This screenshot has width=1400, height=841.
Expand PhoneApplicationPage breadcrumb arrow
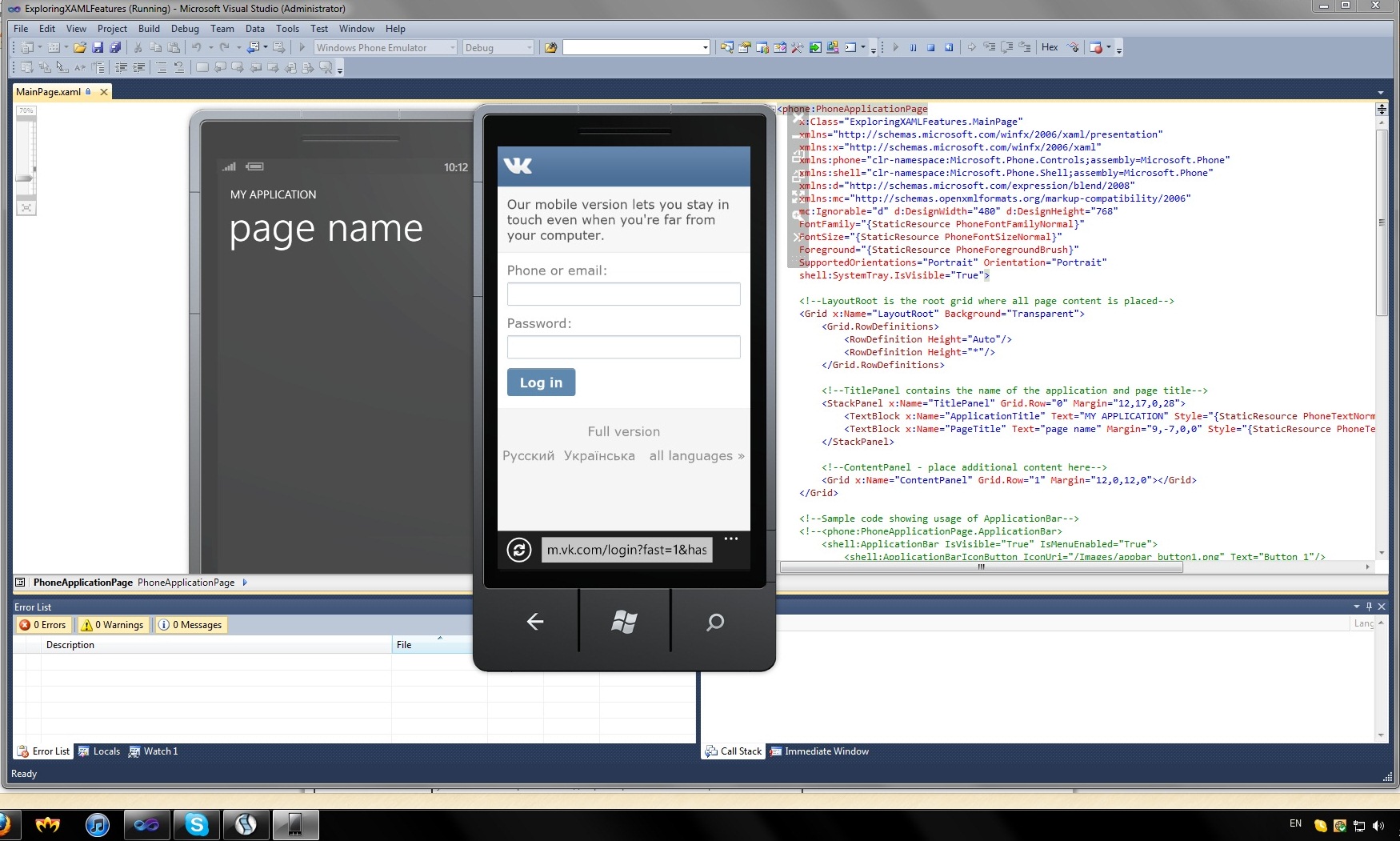pos(245,583)
